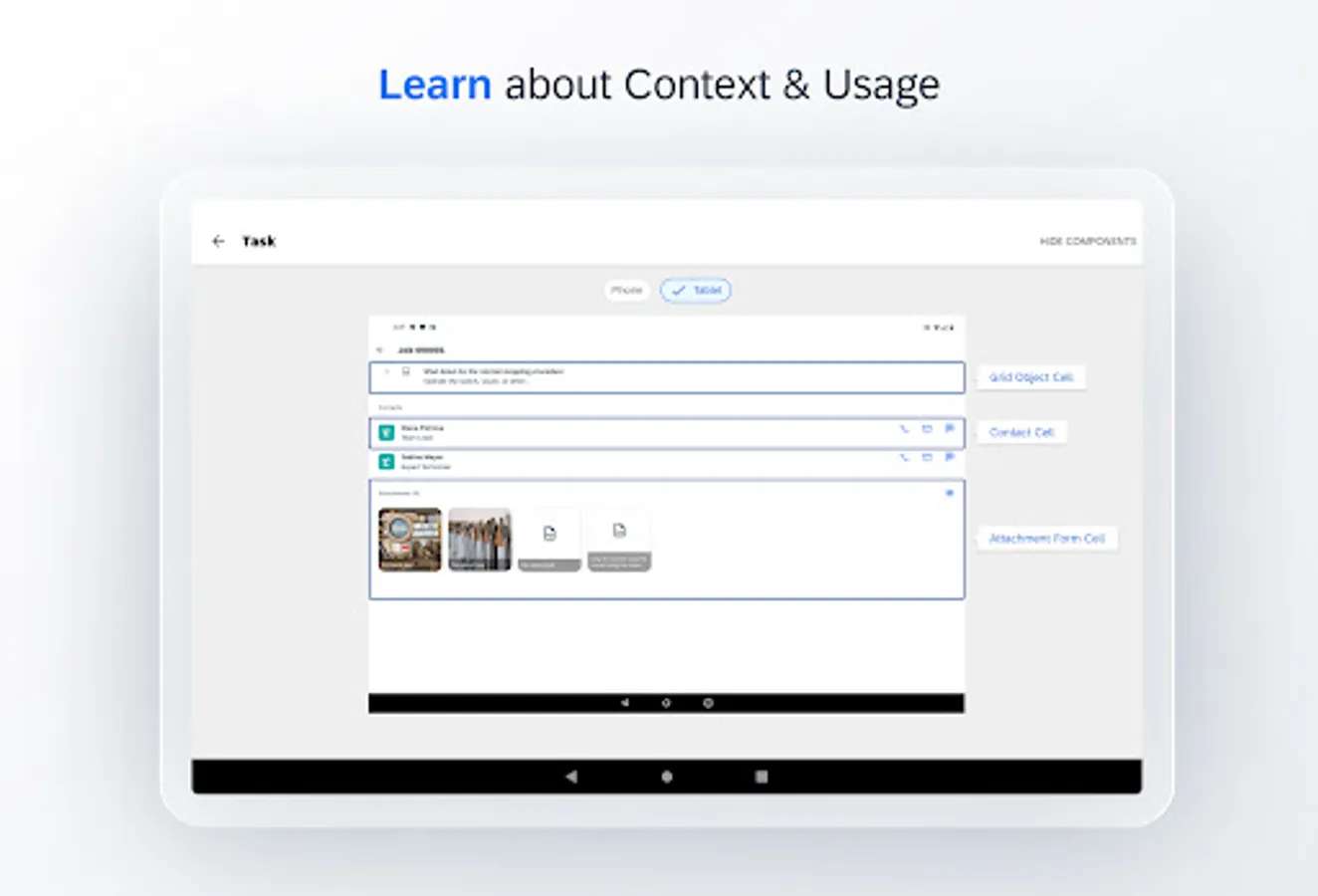Open the second photo attachment thumbnail
The height and width of the screenshot is (896, 1318).
pos(480,540)
